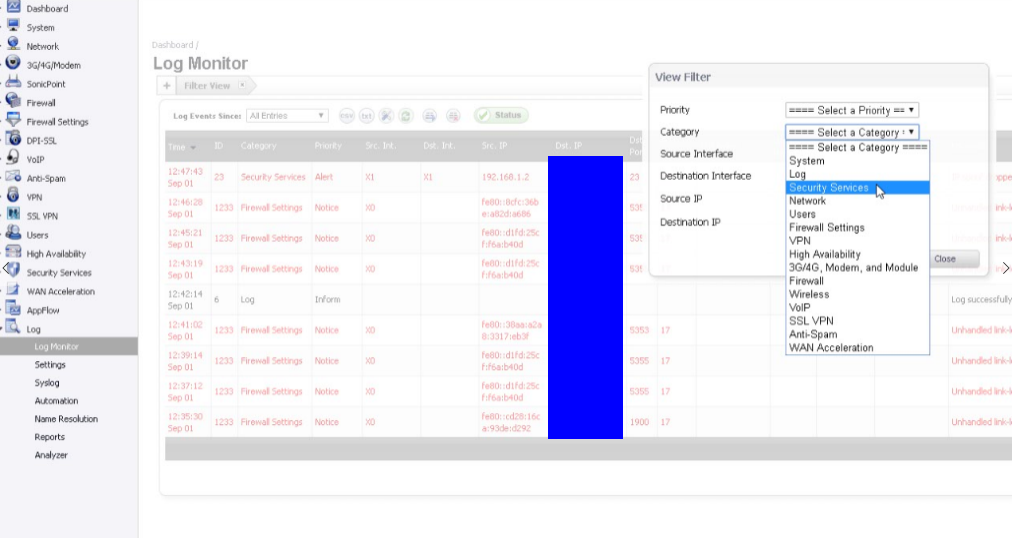Click source IP 192.168.1.2 cell
This screenshot has height=538, width=1012.
505,177
